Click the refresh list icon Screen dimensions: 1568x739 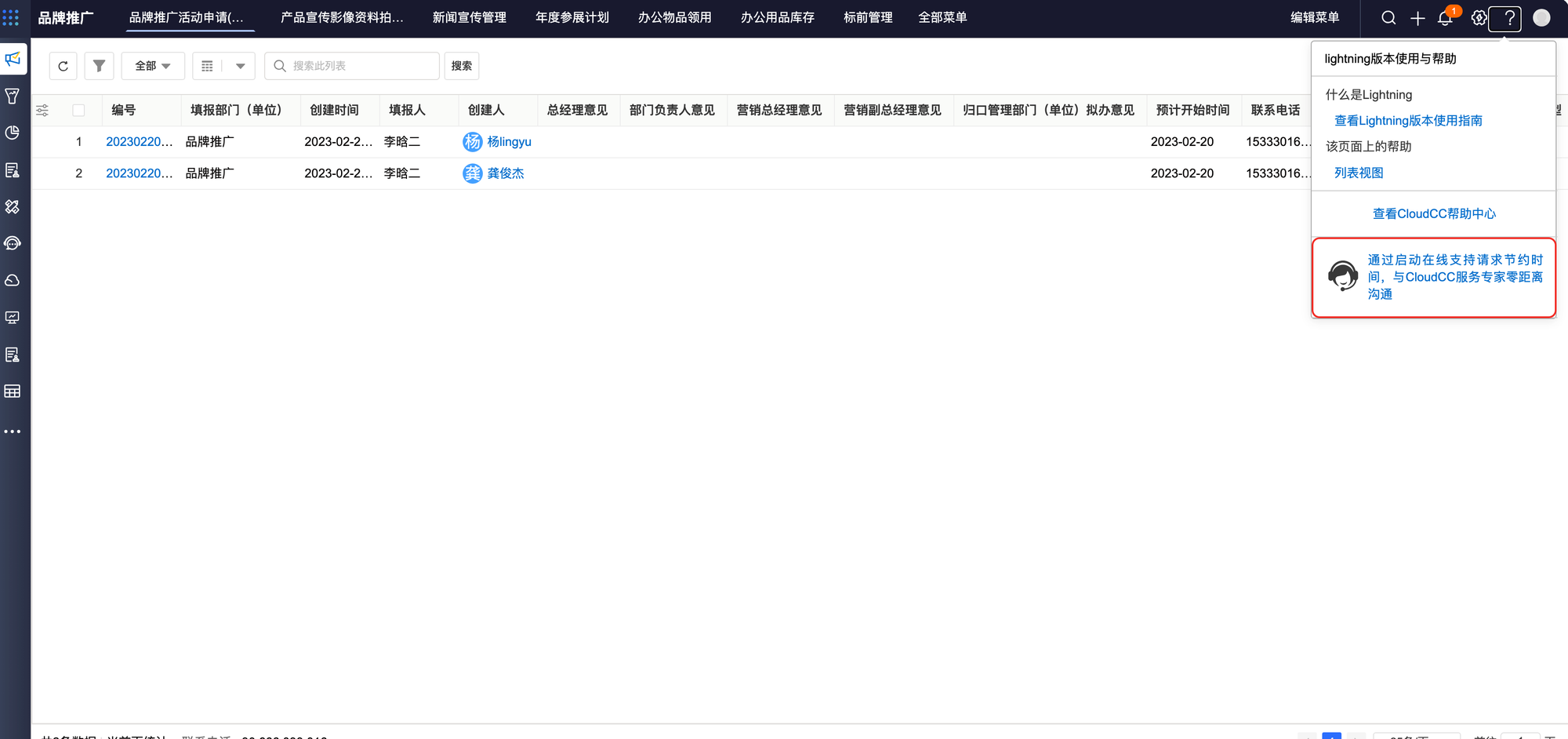(63, 66)
